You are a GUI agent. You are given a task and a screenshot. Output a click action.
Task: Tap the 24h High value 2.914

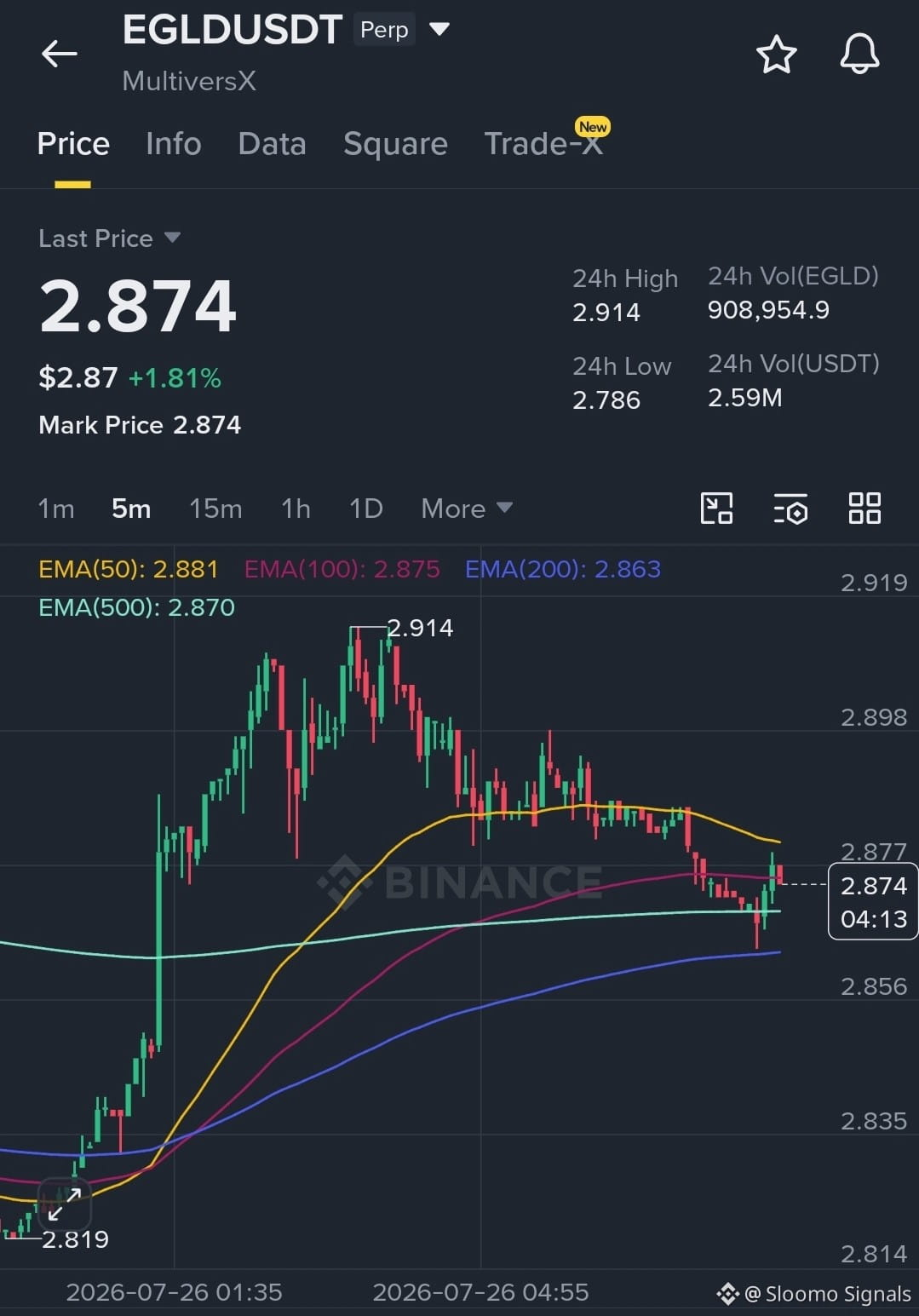point(606,313)
